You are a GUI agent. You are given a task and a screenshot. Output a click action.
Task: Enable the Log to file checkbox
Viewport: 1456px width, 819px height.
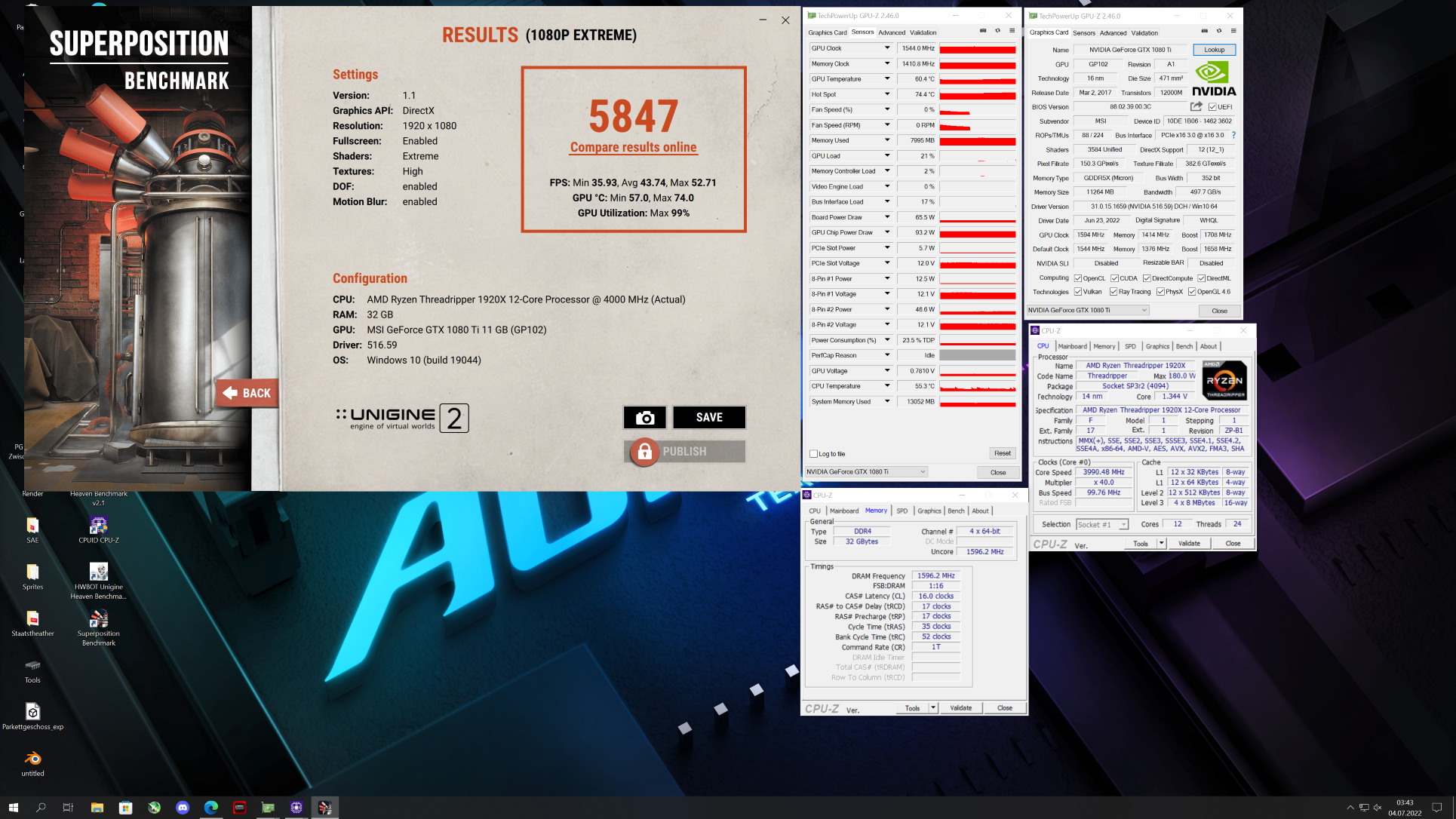(x=813, y=454)
